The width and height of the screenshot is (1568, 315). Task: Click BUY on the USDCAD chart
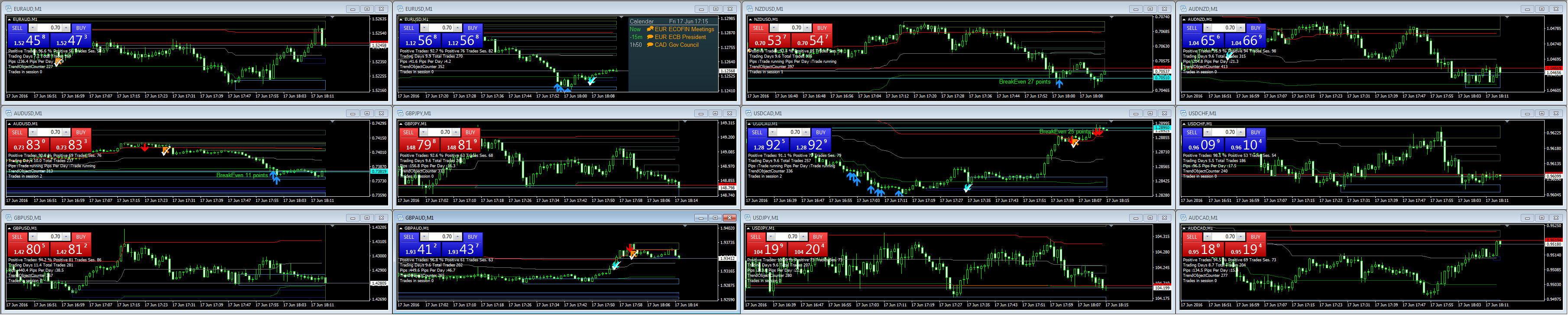[821, 132]
